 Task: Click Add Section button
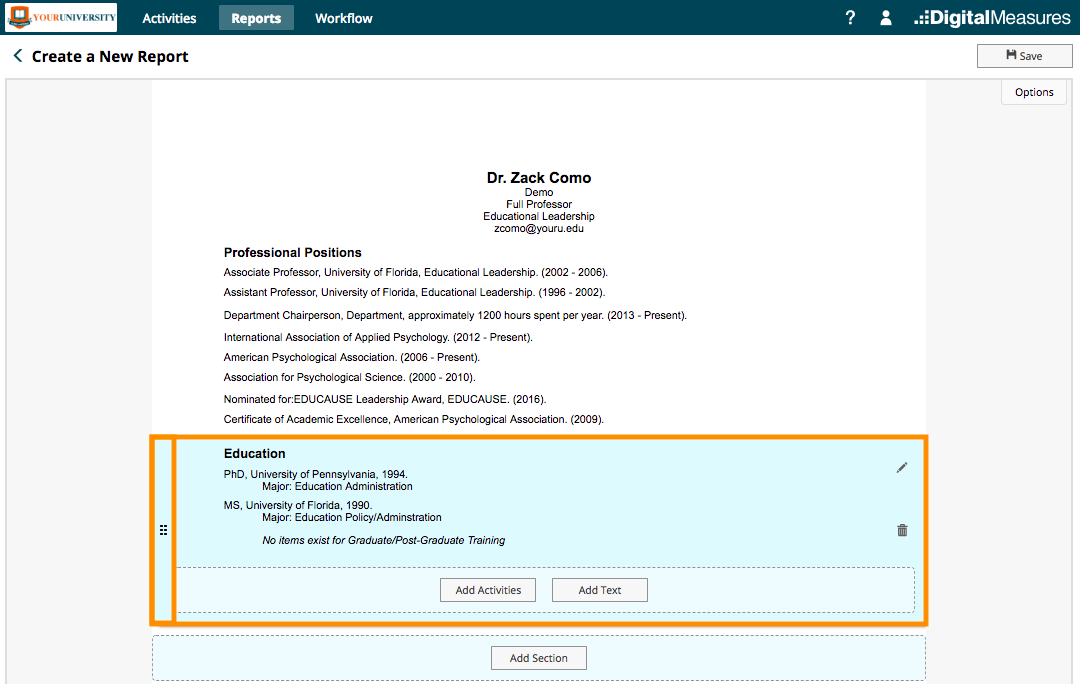(x=539, y=658)
